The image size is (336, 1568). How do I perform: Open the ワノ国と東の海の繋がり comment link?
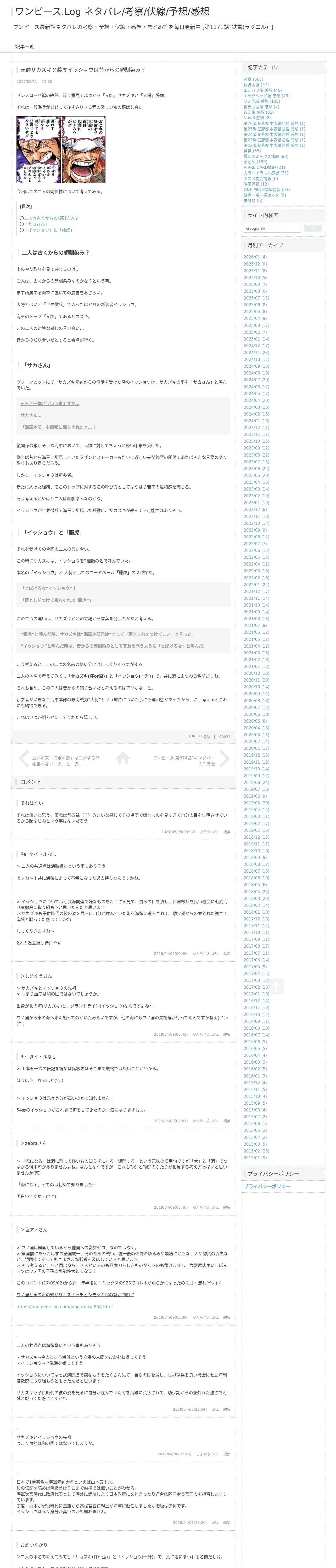(x=75, y=1295)
